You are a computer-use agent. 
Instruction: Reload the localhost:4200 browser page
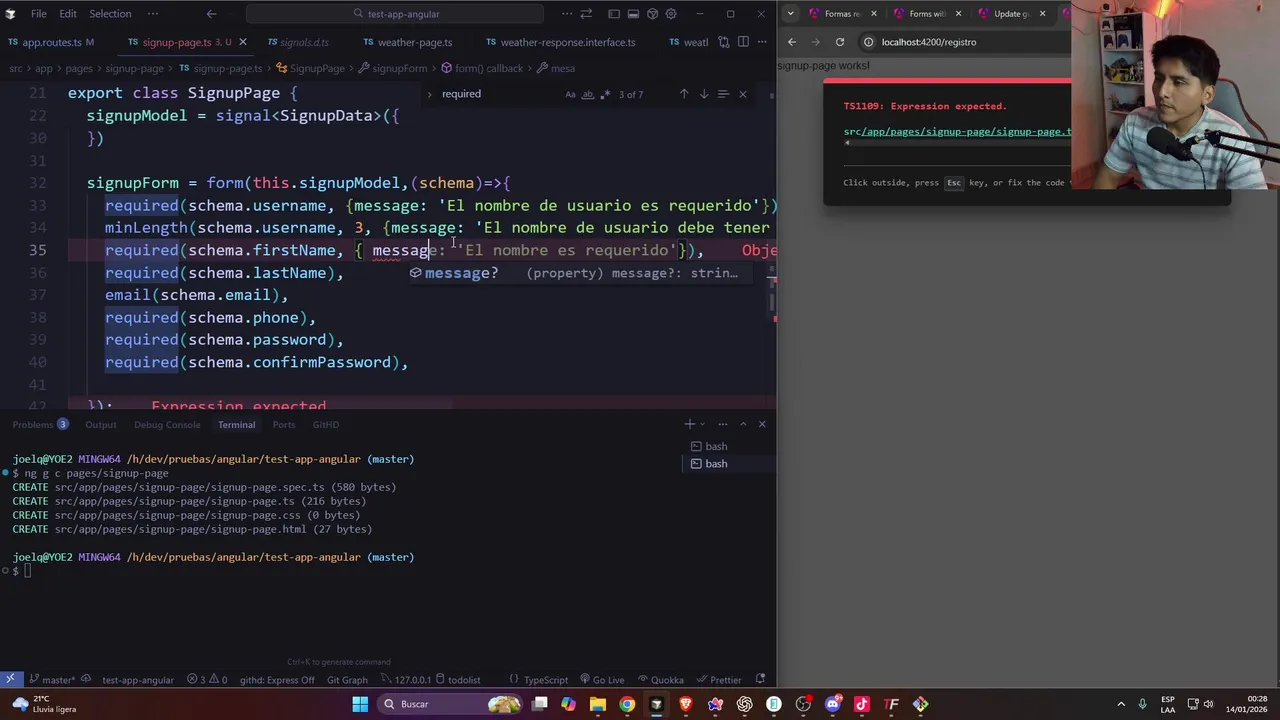click(x=840, y=42)
